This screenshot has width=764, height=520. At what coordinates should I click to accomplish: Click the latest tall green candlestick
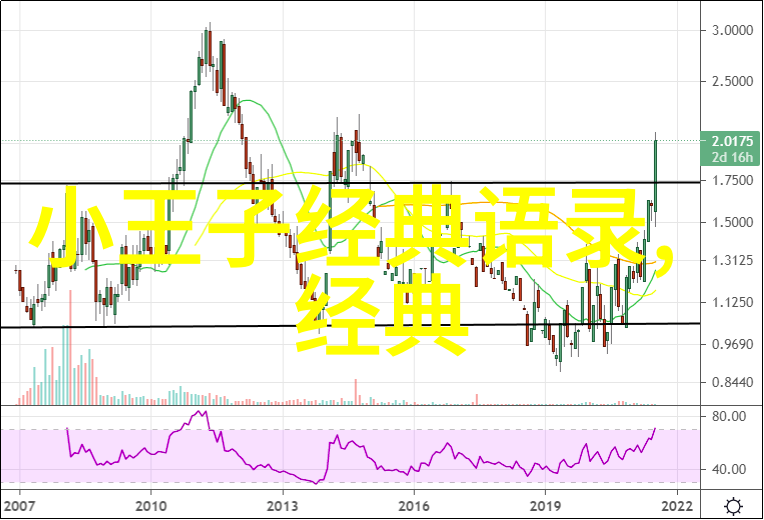(656, 175)
